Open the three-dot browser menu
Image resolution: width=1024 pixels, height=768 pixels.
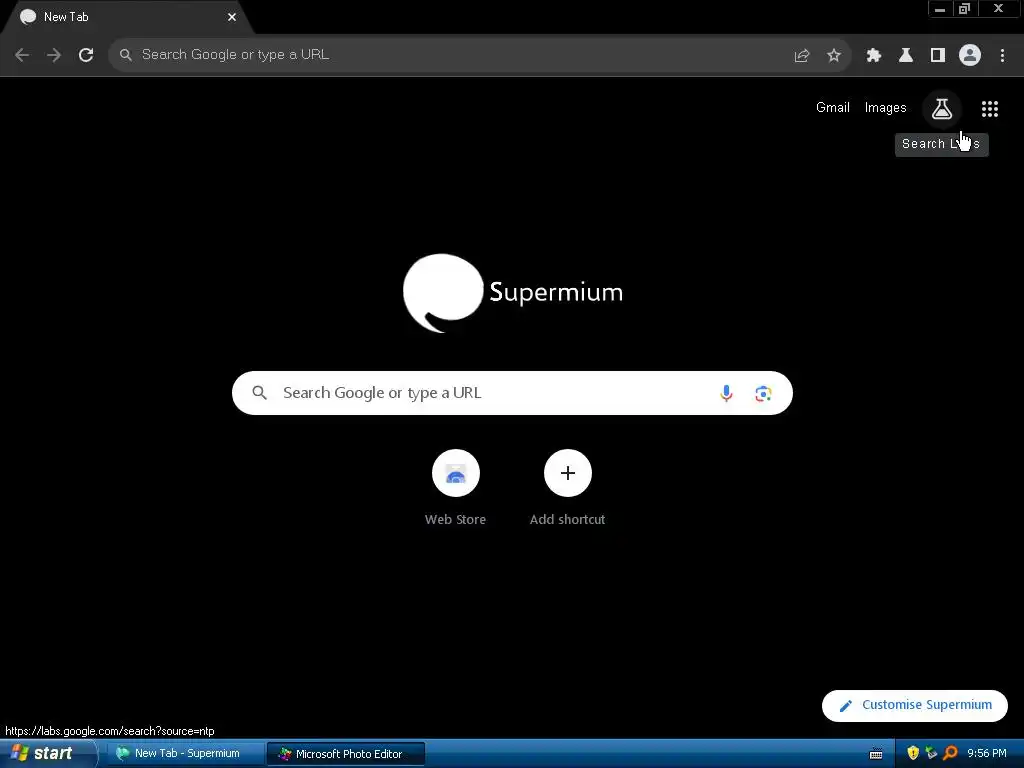(x=1002, y=56)
